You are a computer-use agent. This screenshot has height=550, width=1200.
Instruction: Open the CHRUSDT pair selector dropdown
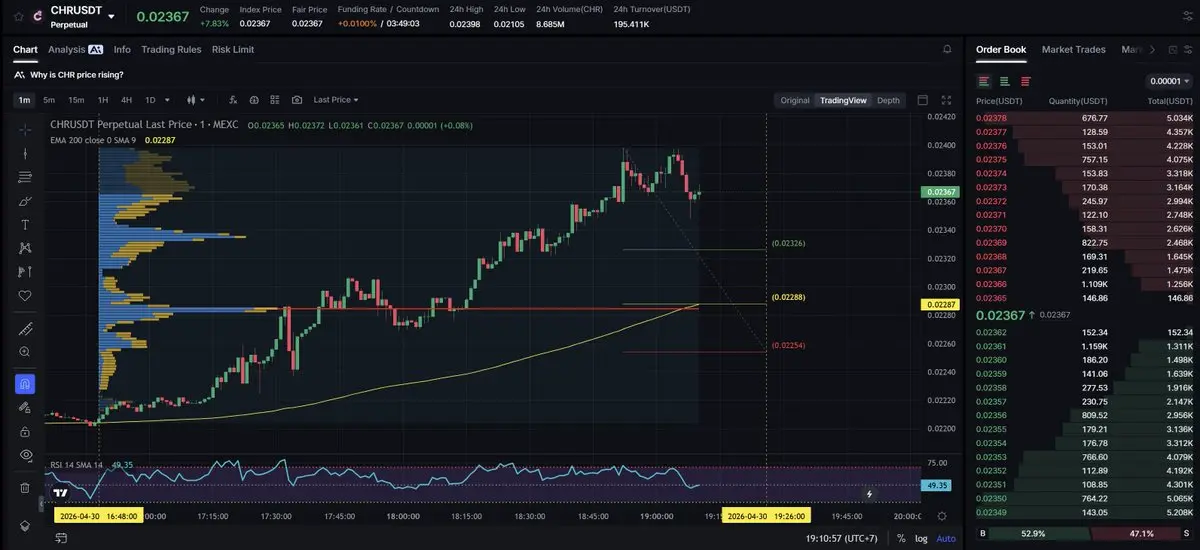[111, 17]
